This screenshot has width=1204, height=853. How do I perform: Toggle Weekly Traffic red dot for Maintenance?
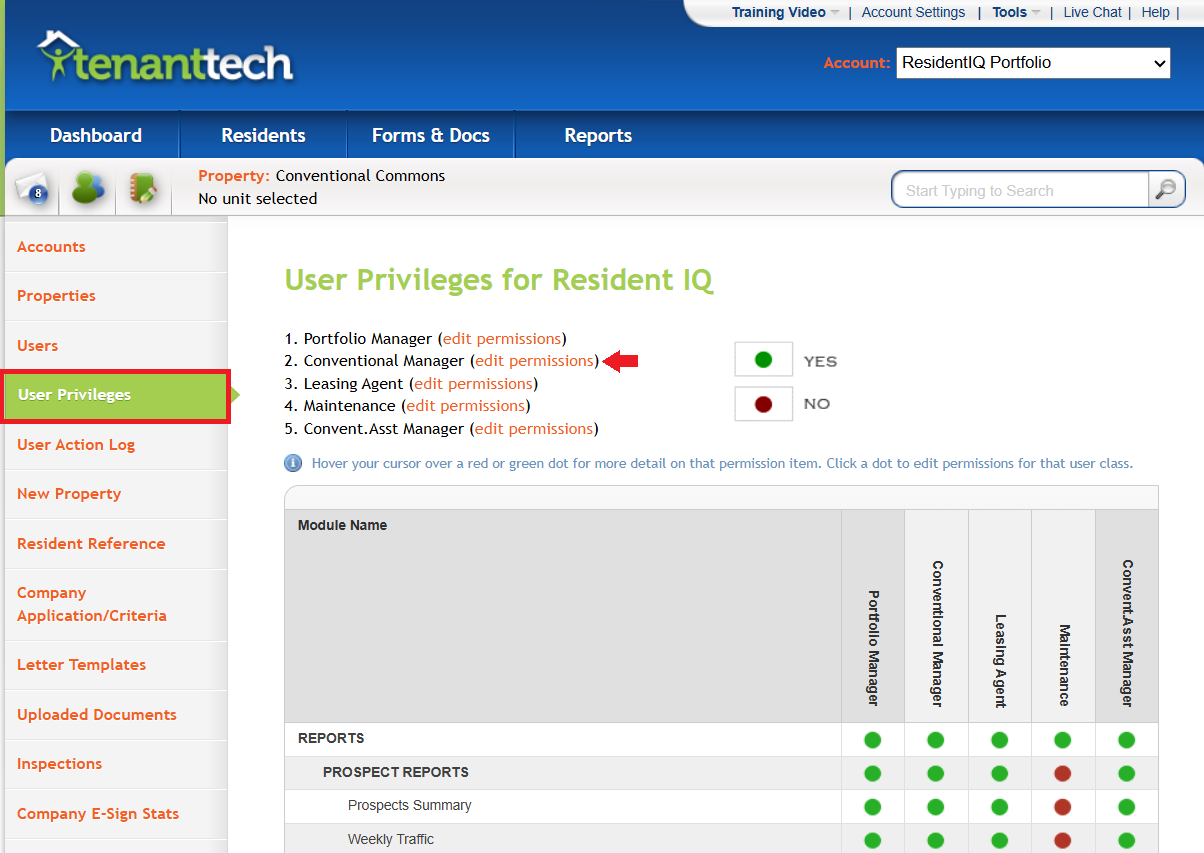point(1062,840)
